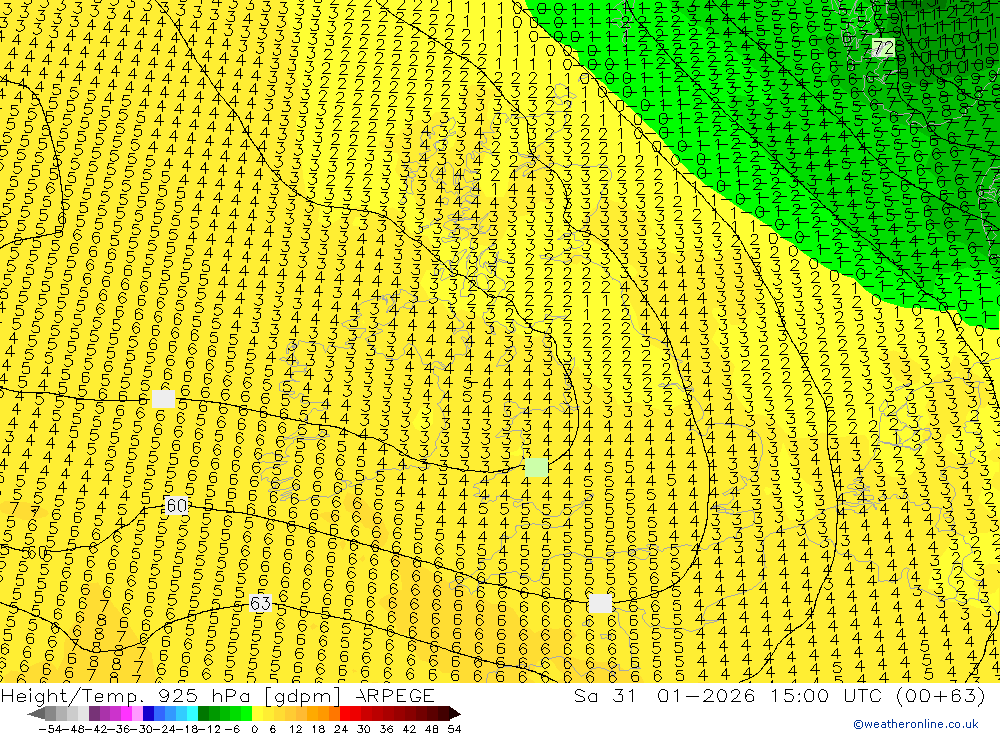Click the -54 value on the legend
Image resolution: width=1000 pixels, height=733 pixels.
point(51,729)
